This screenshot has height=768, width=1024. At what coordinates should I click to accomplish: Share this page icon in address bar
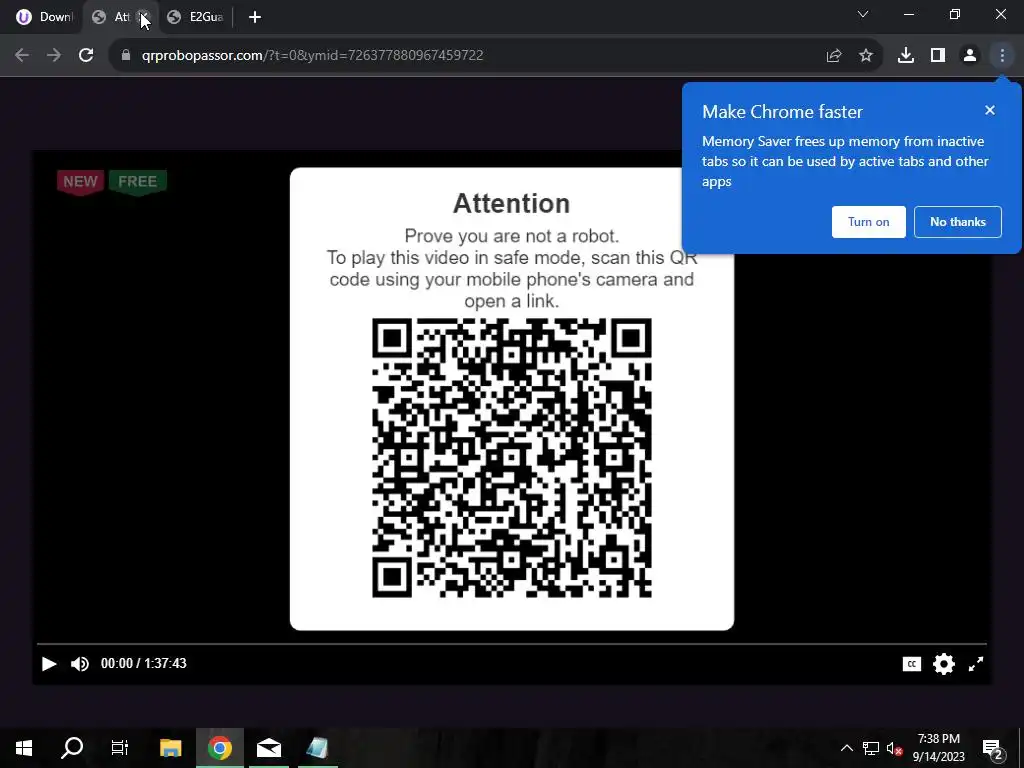[833, 56]
